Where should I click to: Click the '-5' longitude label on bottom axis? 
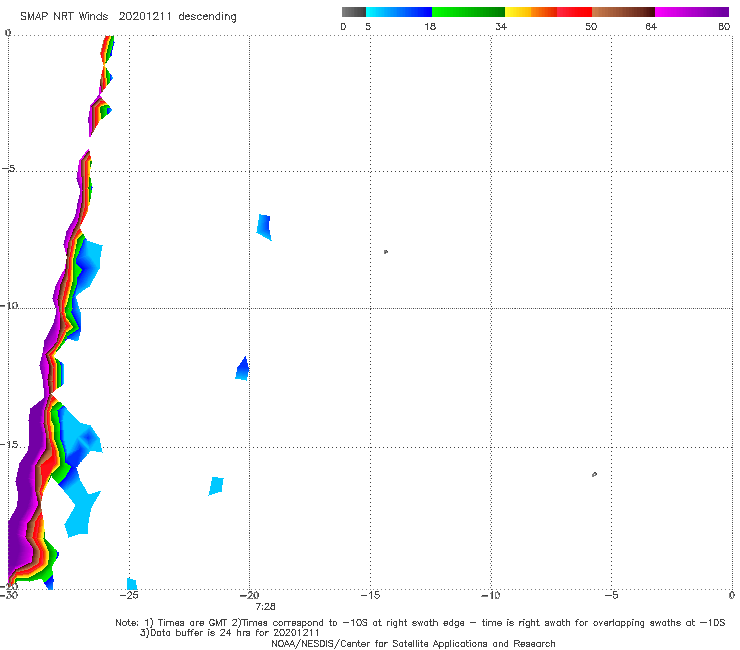611,595
